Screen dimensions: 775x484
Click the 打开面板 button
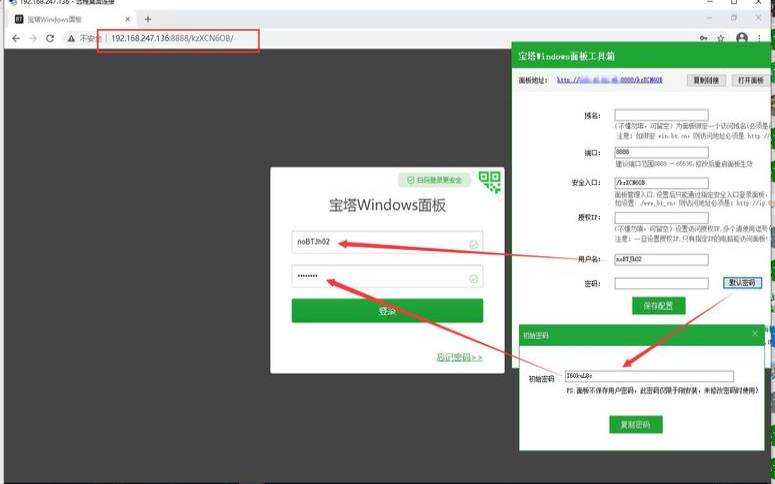click(750, 80)
